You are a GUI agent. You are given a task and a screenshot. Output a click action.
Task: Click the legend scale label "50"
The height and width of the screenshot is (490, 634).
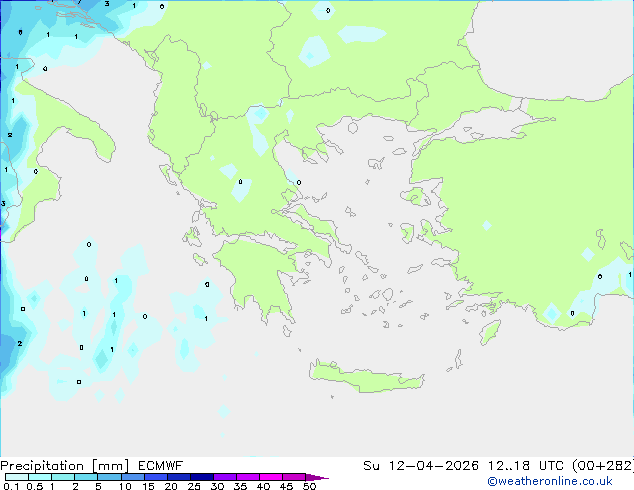pos(309,486)
